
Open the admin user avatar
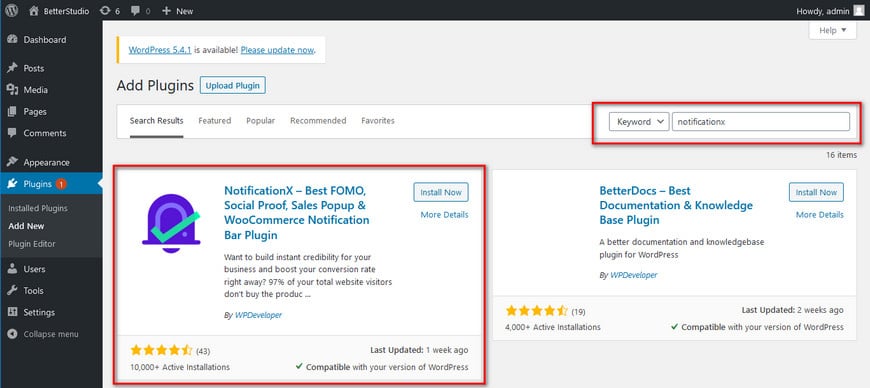coord(858,11)
